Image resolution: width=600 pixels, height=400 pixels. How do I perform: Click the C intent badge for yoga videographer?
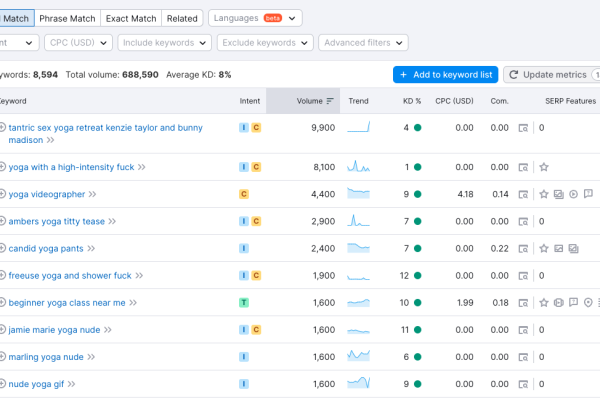click(244, 194)
